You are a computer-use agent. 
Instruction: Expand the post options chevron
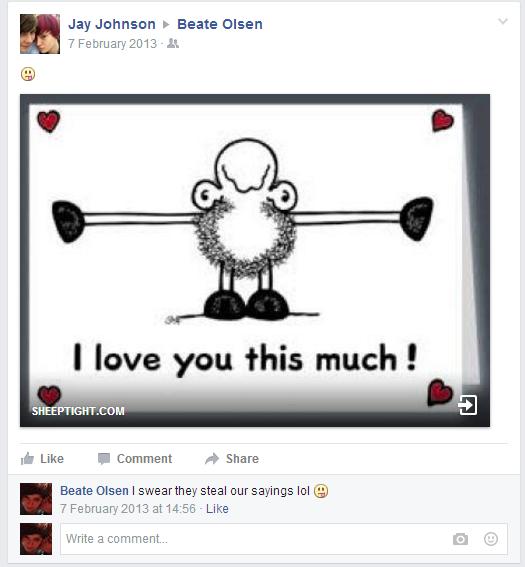pyautogui.click(x=503, y=21)
